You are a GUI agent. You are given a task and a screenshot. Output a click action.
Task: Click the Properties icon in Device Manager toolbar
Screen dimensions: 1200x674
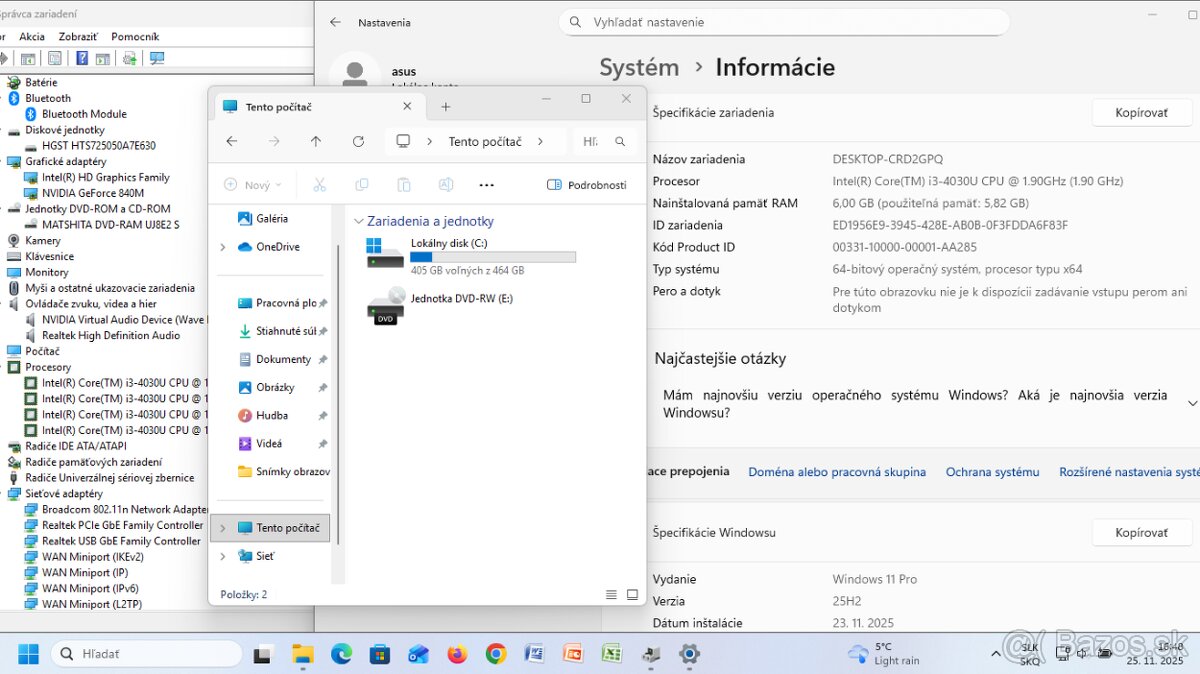[x=55, y=58]
